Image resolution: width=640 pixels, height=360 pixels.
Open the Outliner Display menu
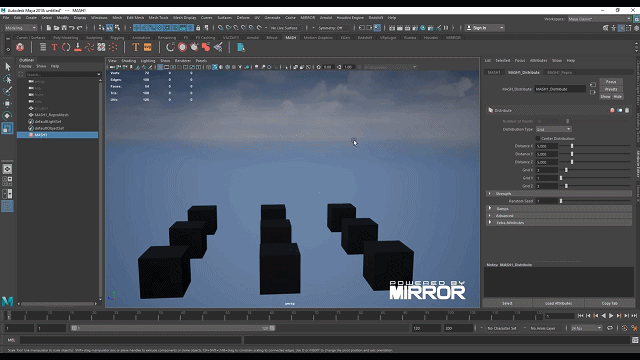click(25, 66)
